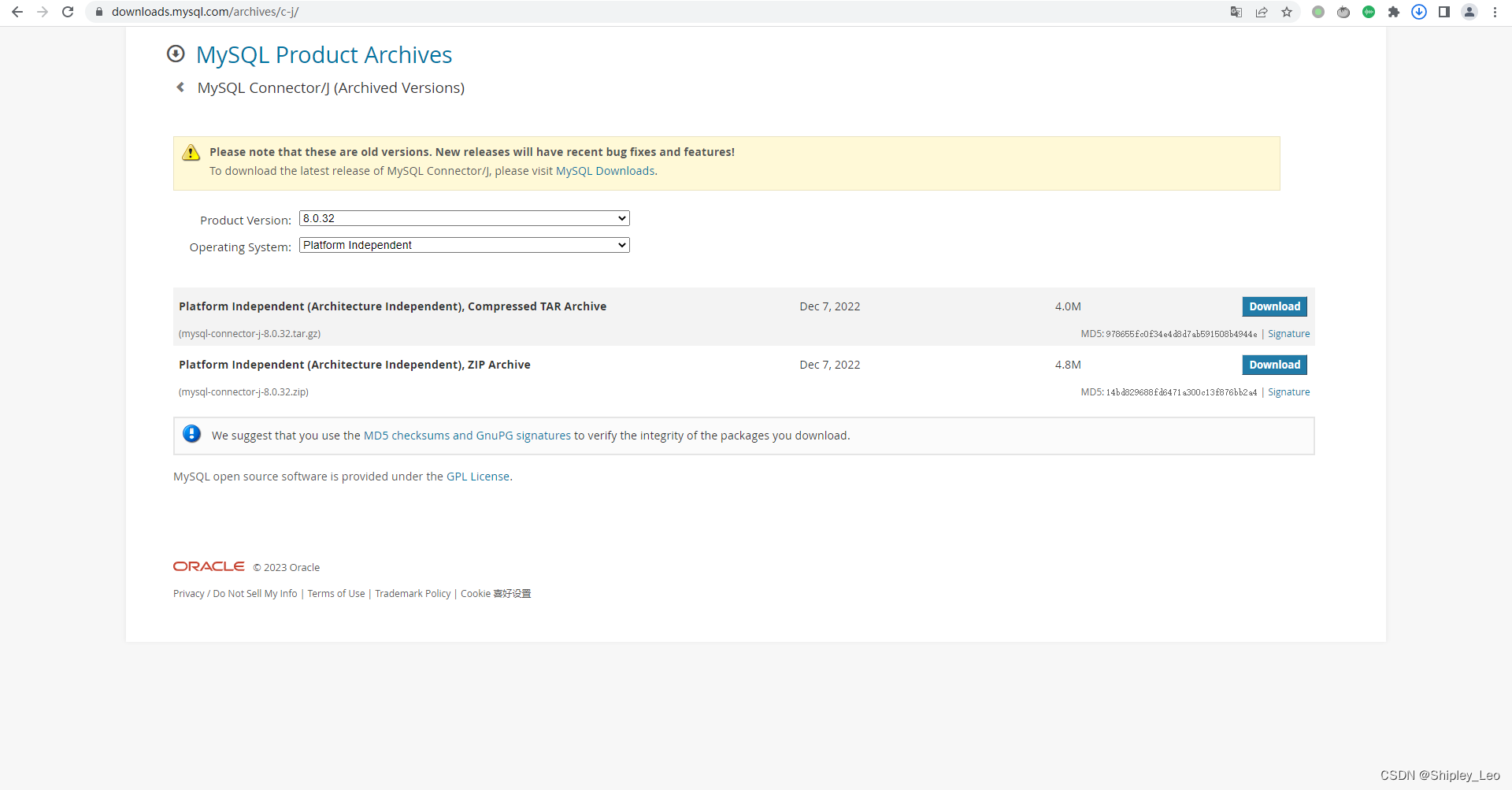Open the Cookie settings footer link
This screenshot has height=790, width=1512.
(496, 594)
